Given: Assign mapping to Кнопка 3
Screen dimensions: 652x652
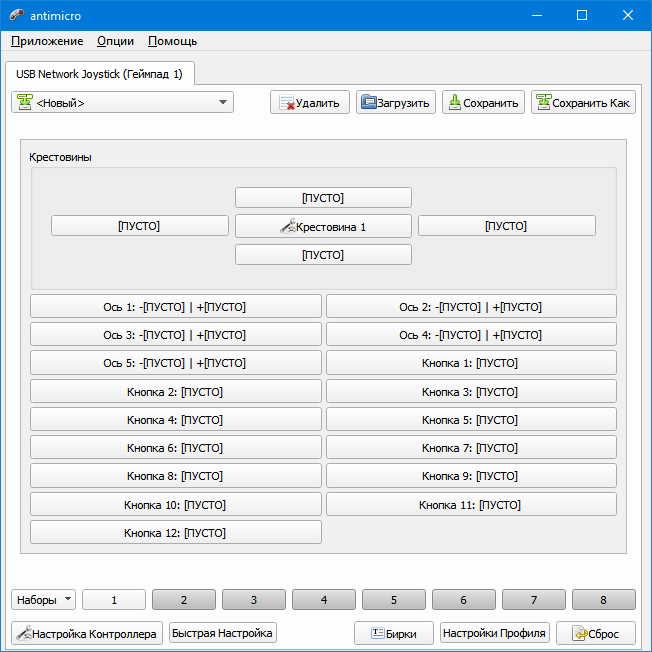Looking at the screenshot, I should click(x=471, y=391).
